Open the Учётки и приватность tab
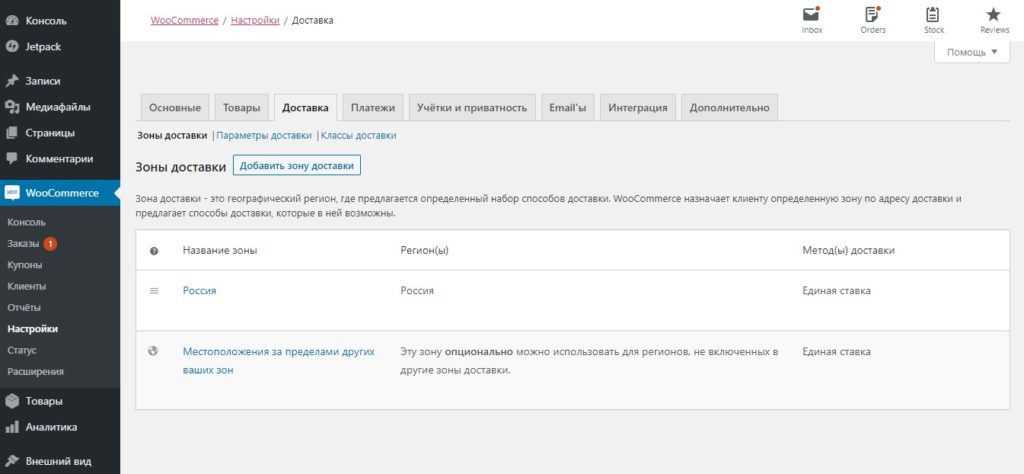Image resolution: width=1024 pixels, height=474 pixels. point(472,108)
